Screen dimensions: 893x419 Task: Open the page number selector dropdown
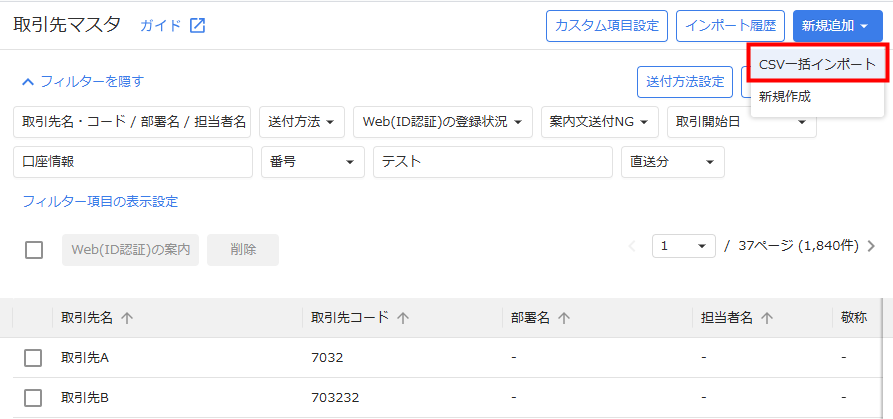[683, 246]
